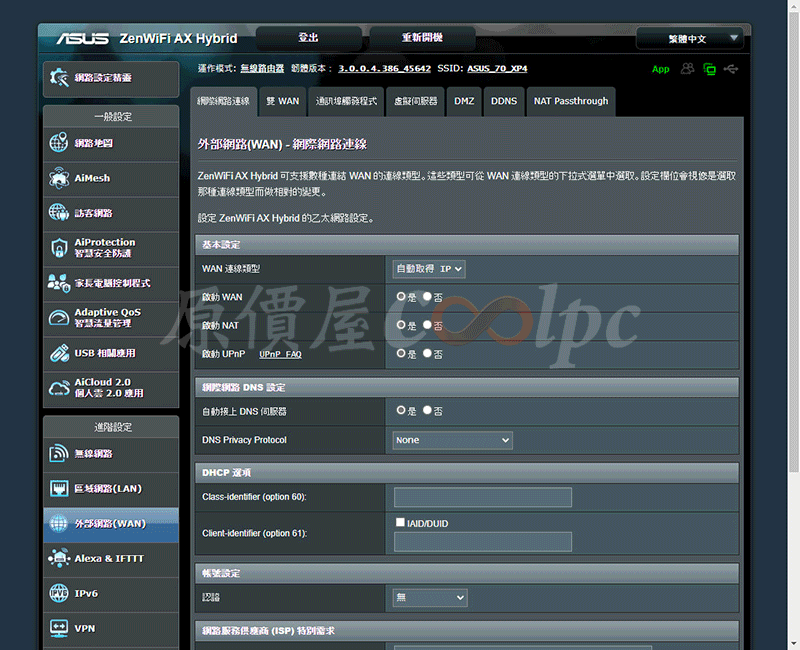The image size is (800, 650).
Task: Open the 家長電腦控制程式 parental control icon
Action: tap(59, 283)
